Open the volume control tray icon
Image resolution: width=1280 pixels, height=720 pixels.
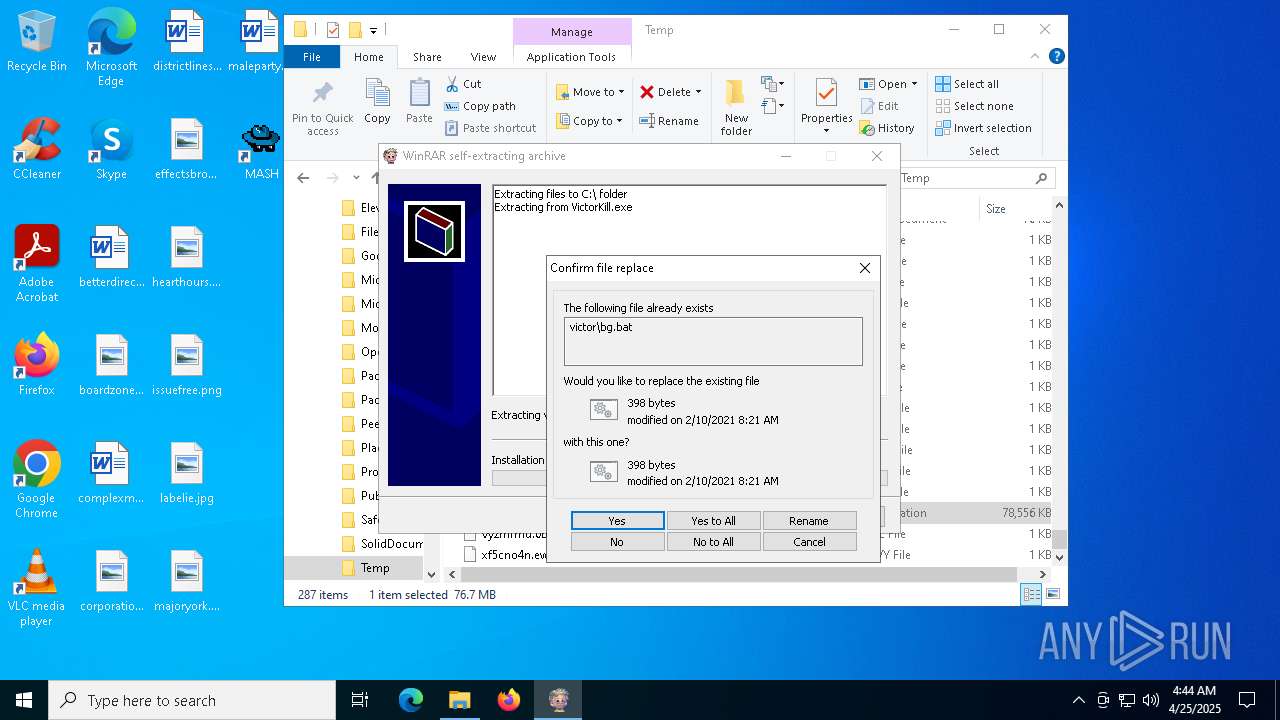click(x=1151, y=700)
